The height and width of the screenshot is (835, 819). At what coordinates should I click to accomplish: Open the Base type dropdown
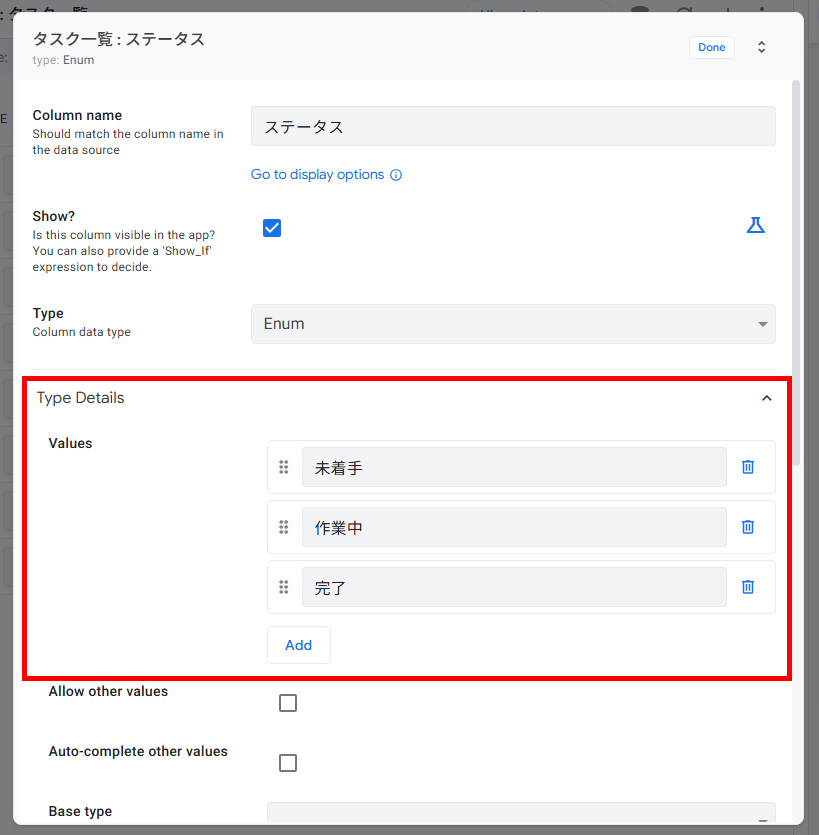click(x=521, y=813)
